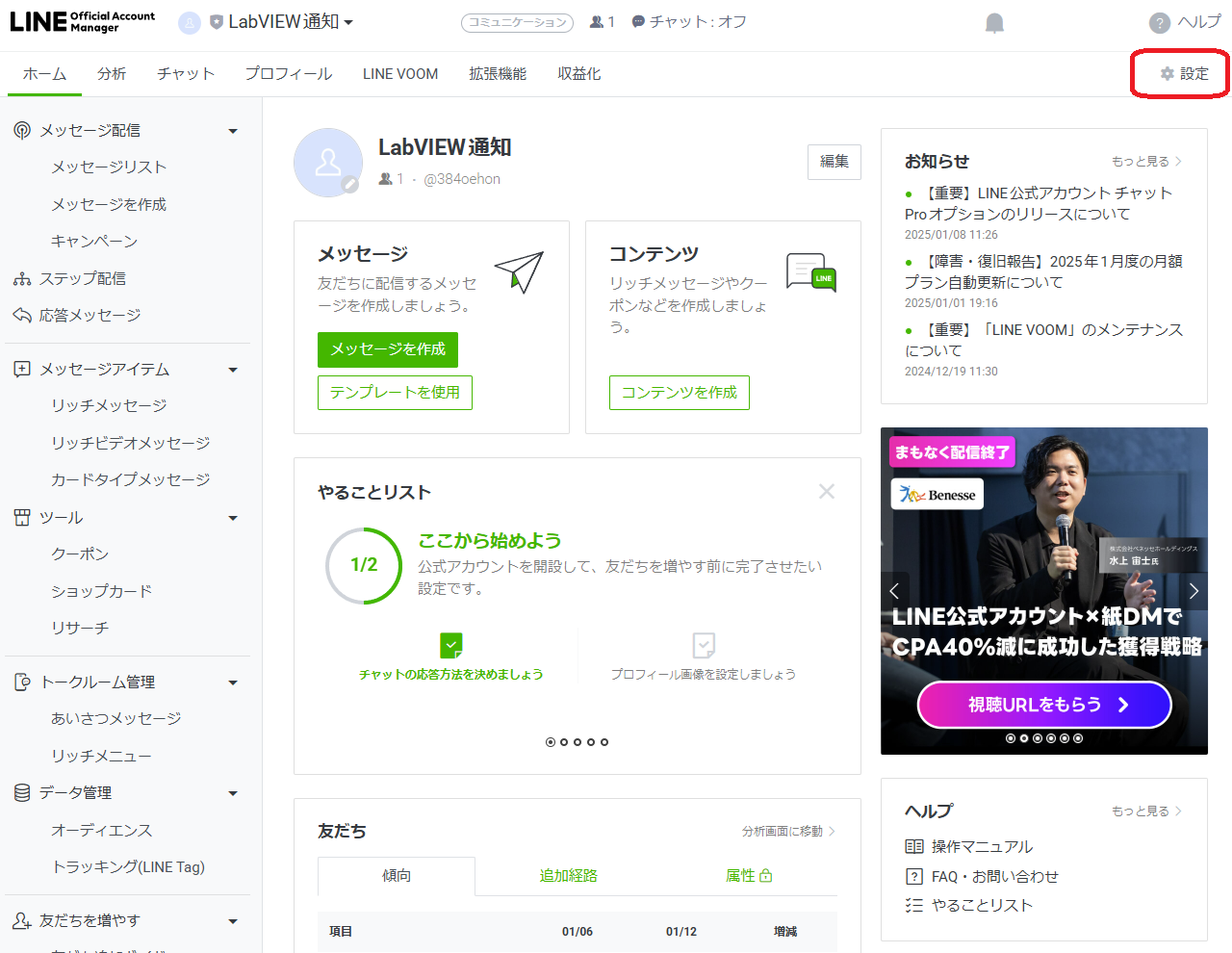Click the メッセージアイテム plus icon
This screenshot has width=1232, height=953.
pos(22,370)
